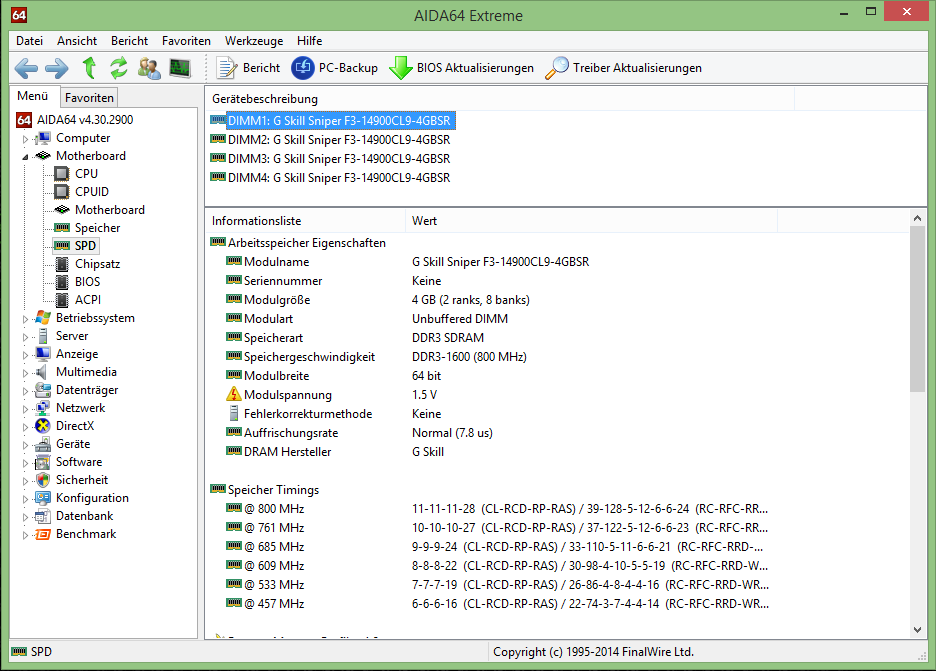
Task: Click the Modulspannung warning icon
Action: coord(233,394)
